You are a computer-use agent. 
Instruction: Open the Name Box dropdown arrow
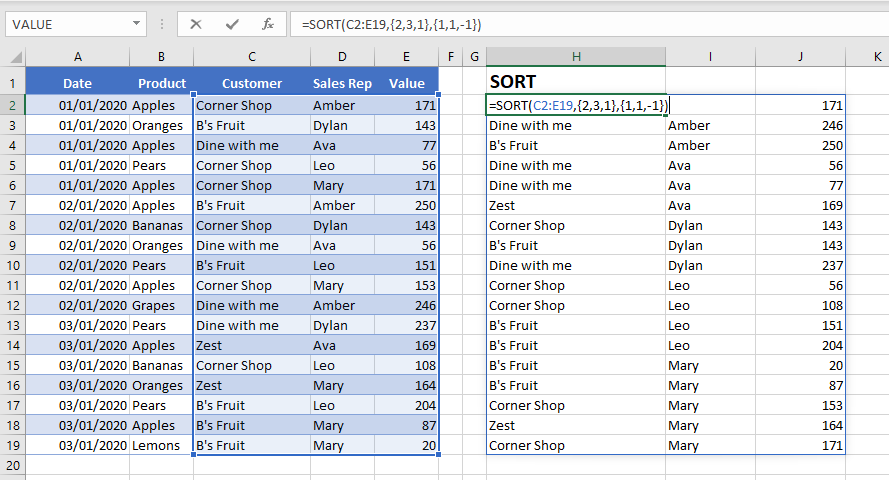tap(136, 24)
